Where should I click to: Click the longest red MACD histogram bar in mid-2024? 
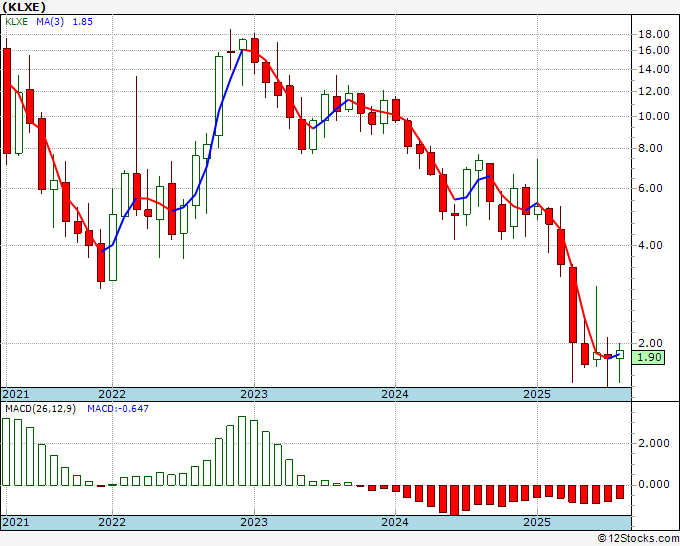click(454, 500)
